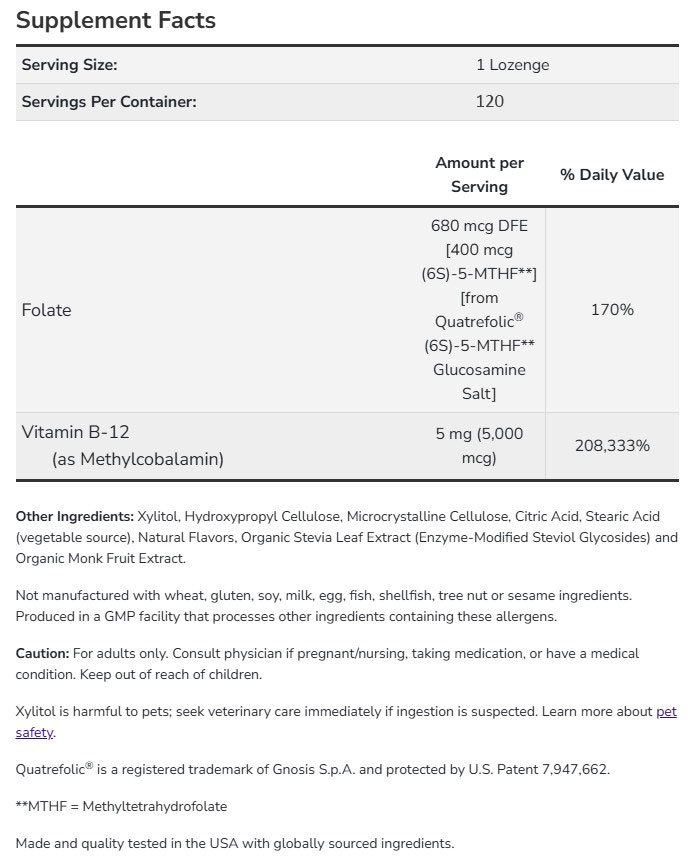Click the % Daily Value column header

[612, 174]
